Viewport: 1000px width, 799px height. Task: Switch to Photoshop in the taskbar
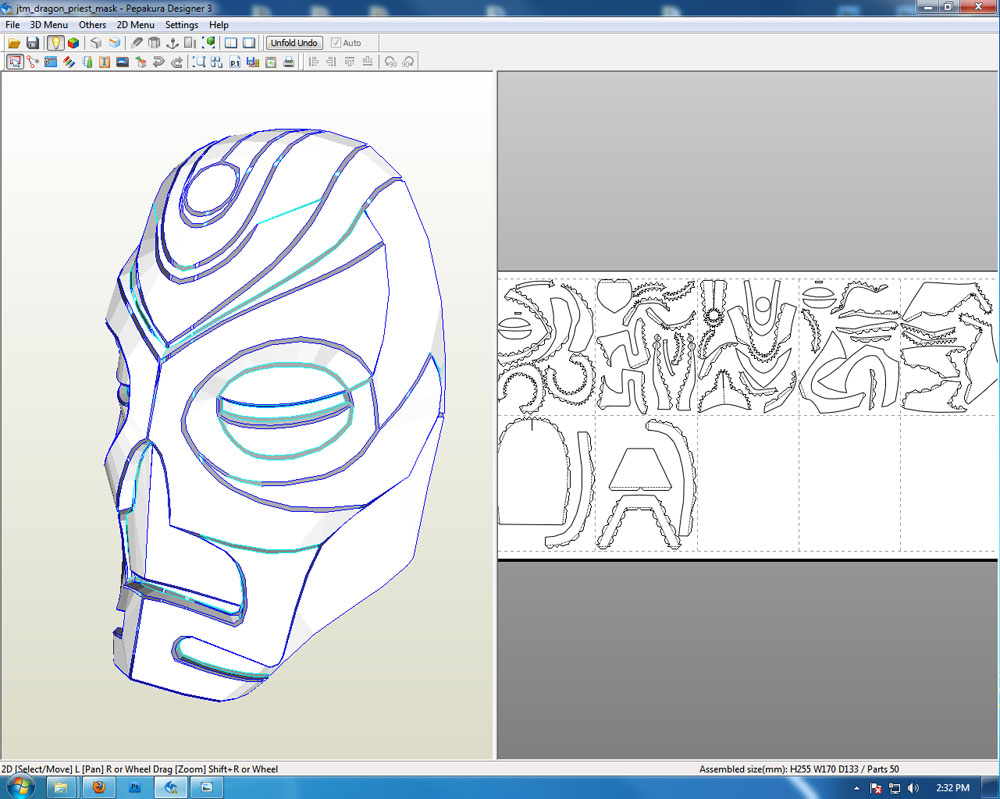tap(135, 788)
